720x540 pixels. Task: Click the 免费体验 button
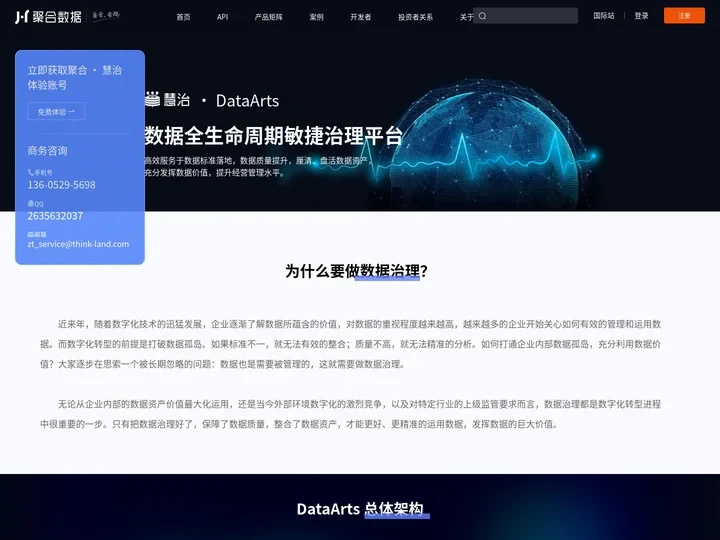[x=56, y=112]
